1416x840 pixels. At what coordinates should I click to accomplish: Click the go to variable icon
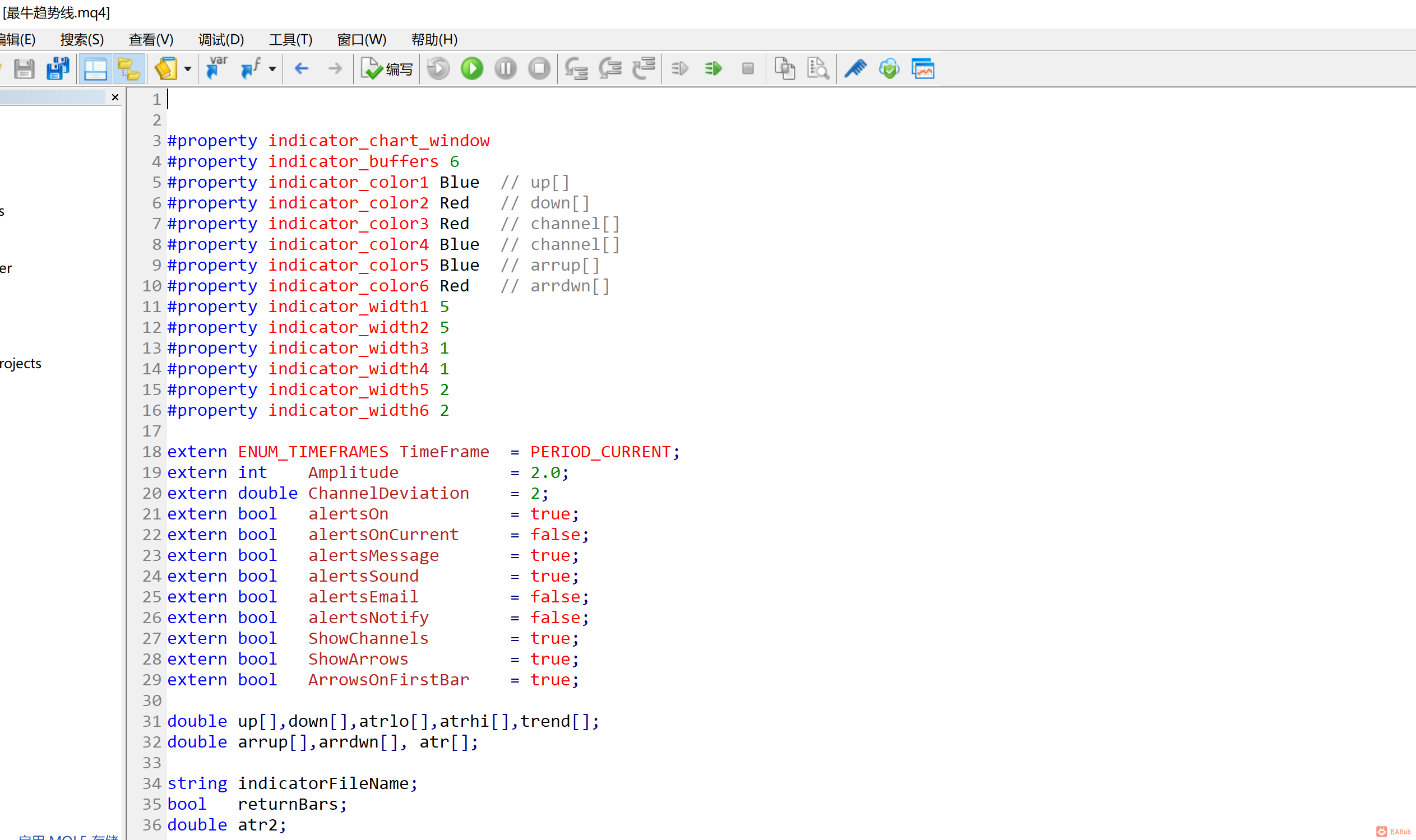tap(216, 69)
